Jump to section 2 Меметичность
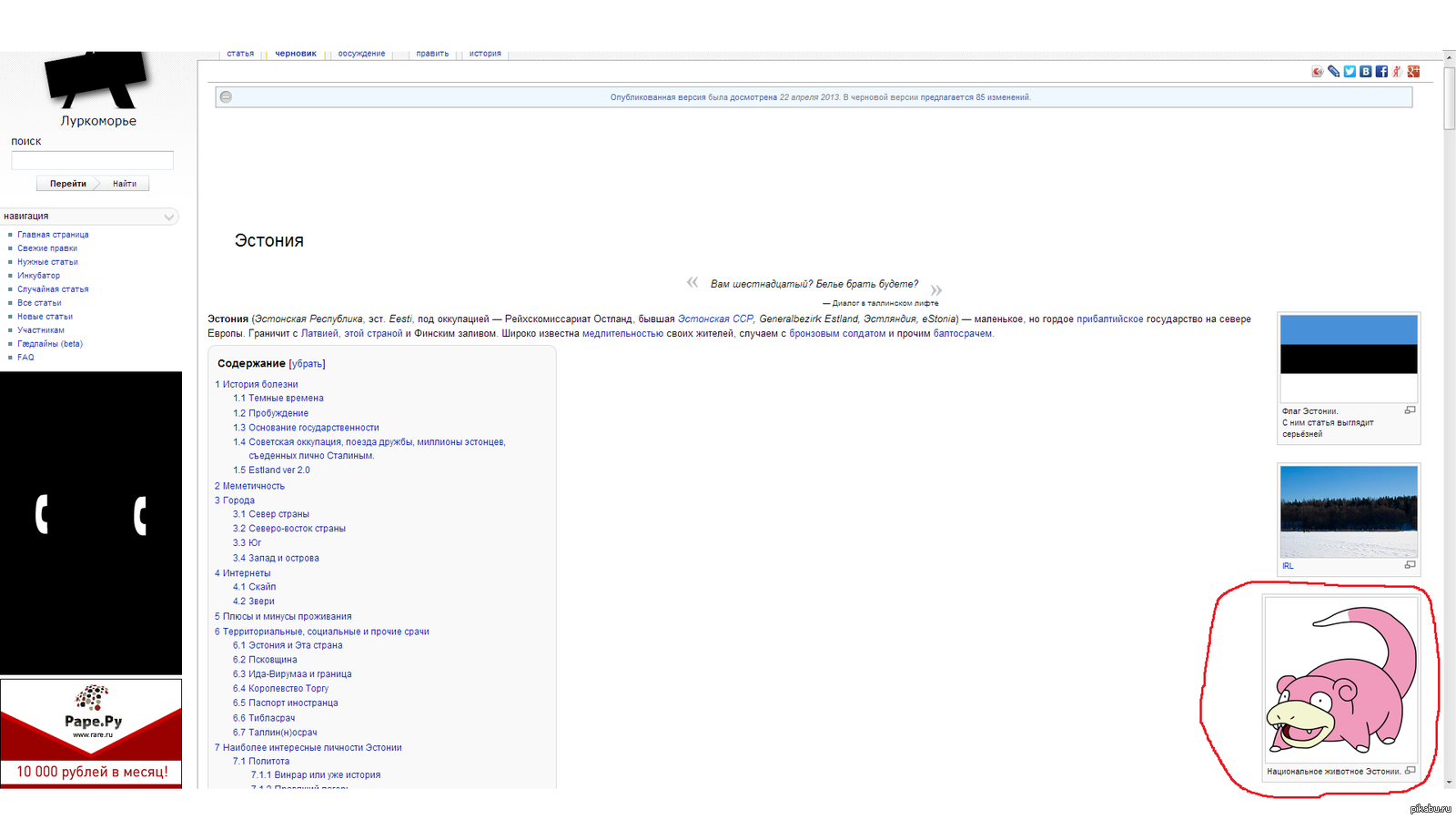The image size is (1456, 819). (x=249, y=486)
